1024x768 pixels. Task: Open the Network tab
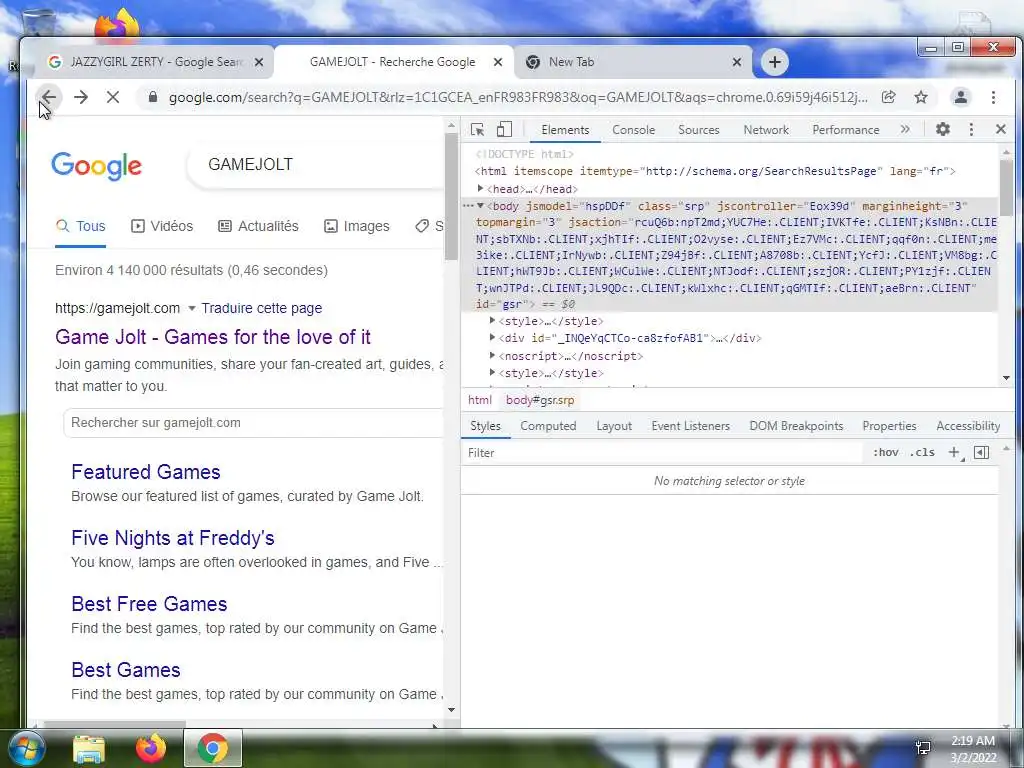[x=766, y=130]
